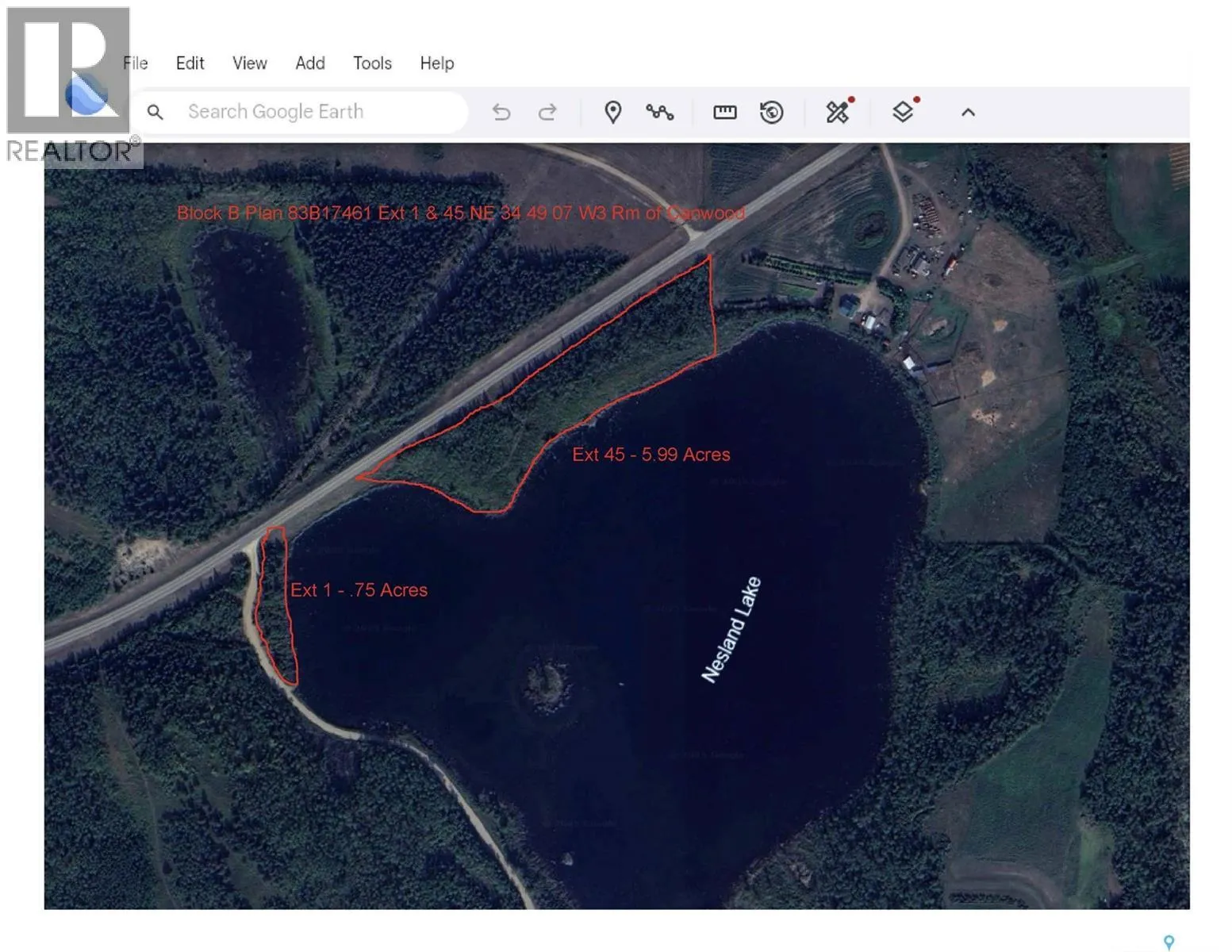Screen dimensions: 1232x952
Task: Click the search magnifier icon
Action: (155, 112)
